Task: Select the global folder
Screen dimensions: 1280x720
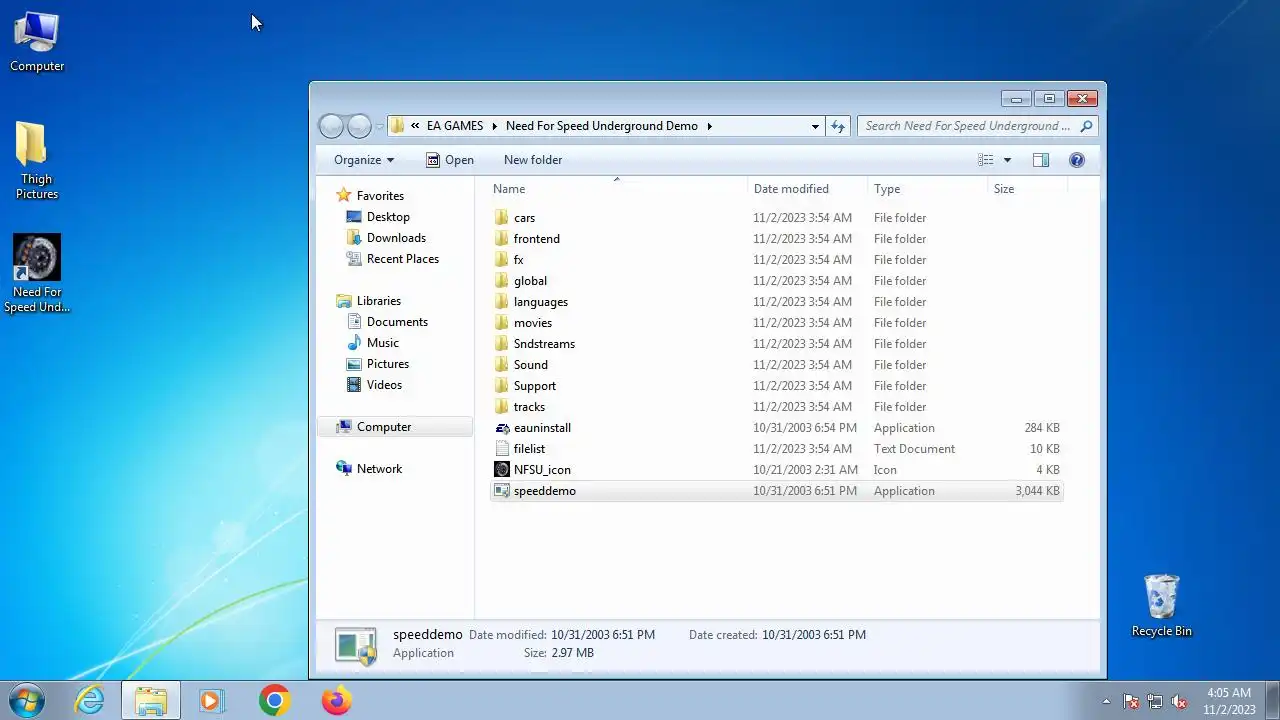Action: pyautogui.click(x=530, y=281)
